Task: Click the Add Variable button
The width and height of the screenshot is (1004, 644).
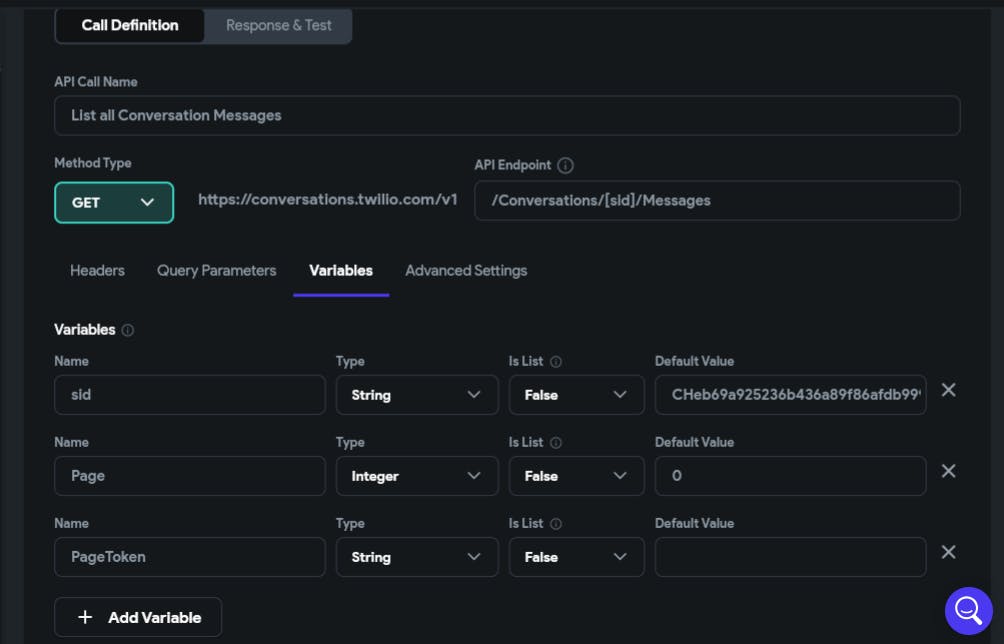Action: coord(138,617)
